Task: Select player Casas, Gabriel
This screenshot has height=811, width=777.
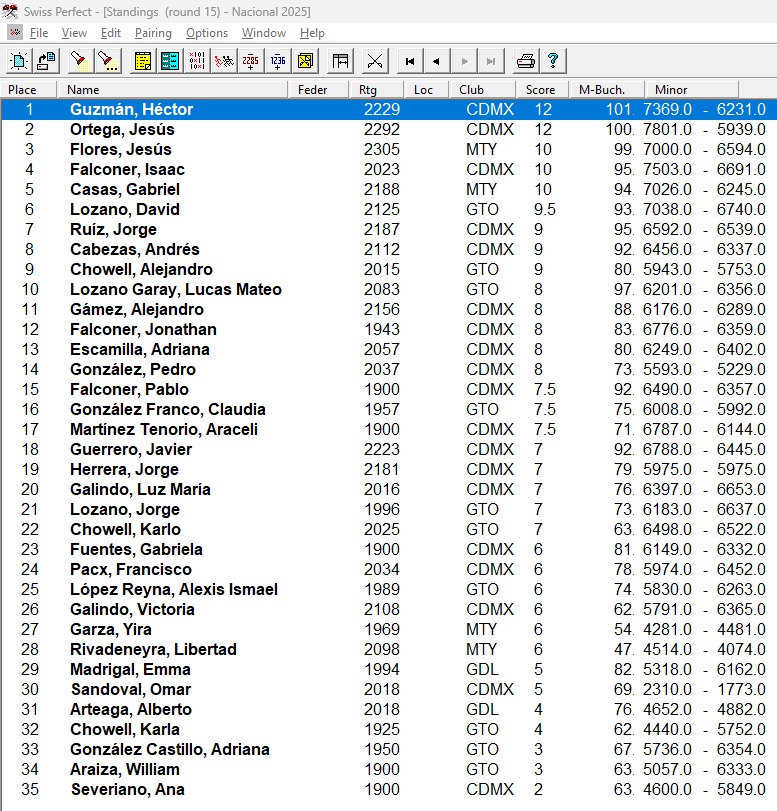Action: point(125,189)
